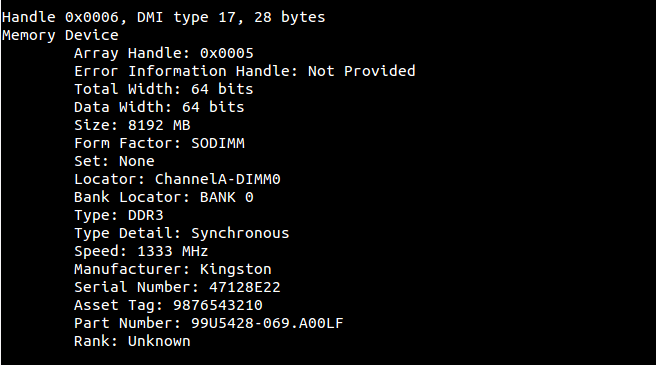Click the Locator value ChannelA-DIMM0
656x365 pixels.
[x=218, y=179]
